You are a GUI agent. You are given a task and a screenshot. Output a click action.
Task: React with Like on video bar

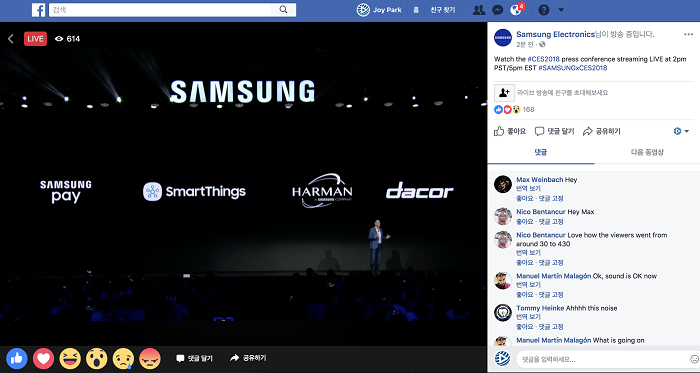17,358
